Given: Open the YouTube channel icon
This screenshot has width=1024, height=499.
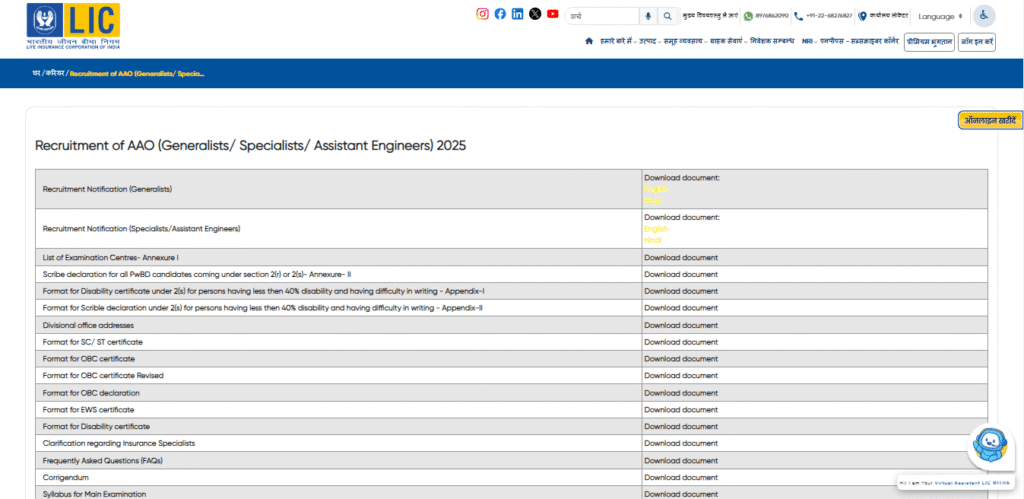Looking at the screenshot, I should 553,14.
